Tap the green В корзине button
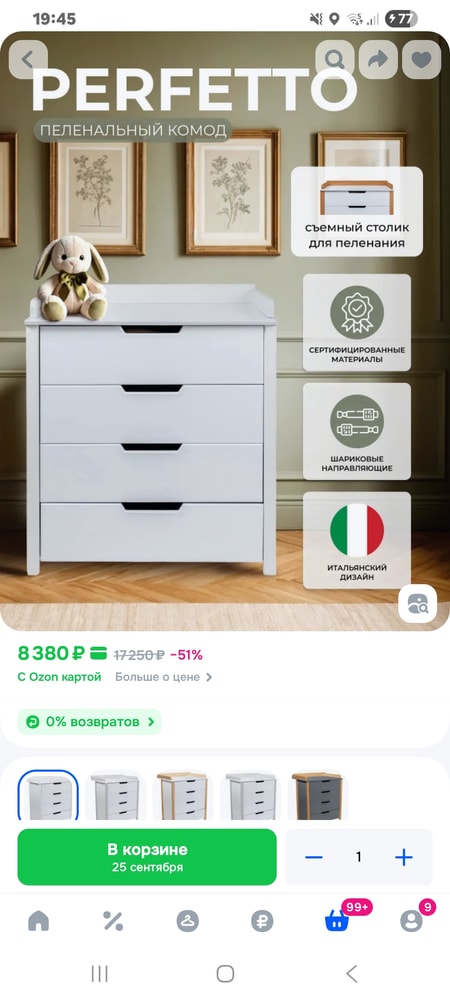This screenshot has width=450, height=1000. [147, 857]
